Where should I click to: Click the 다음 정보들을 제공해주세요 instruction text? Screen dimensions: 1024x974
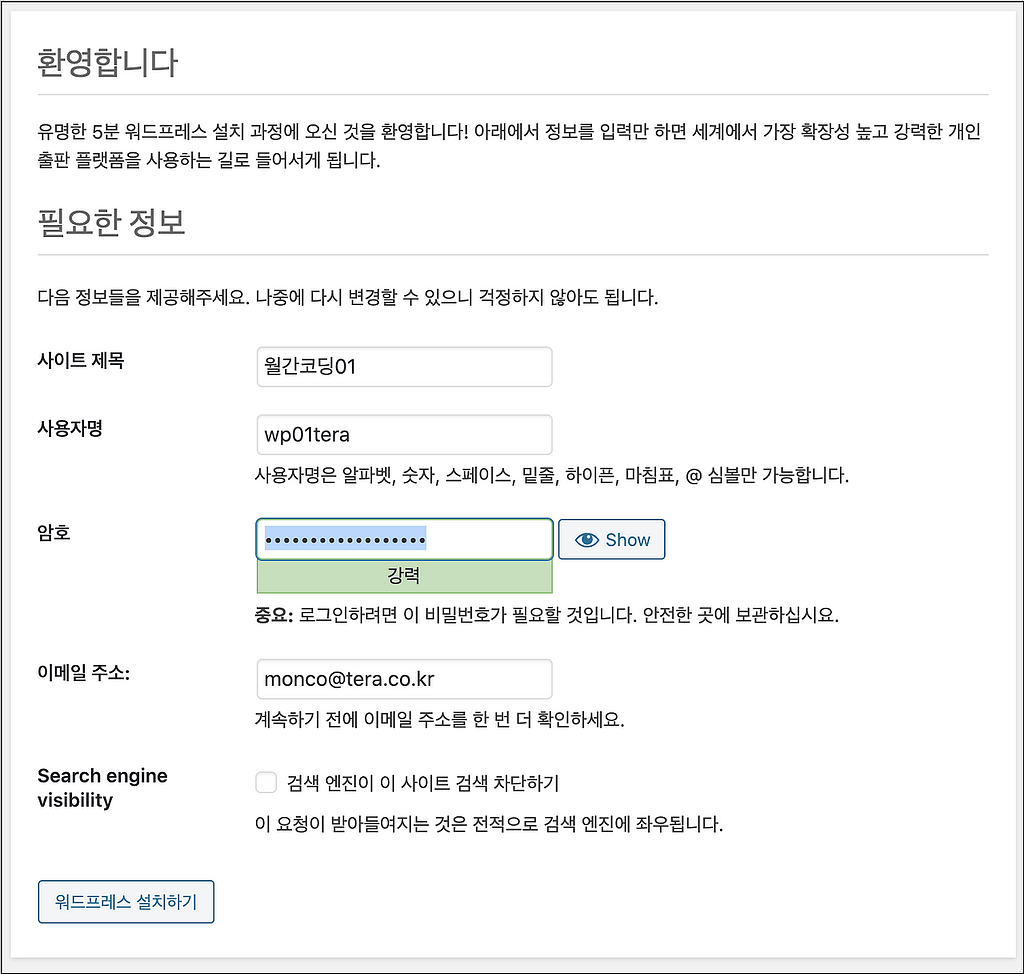click(x=347, y=297)
